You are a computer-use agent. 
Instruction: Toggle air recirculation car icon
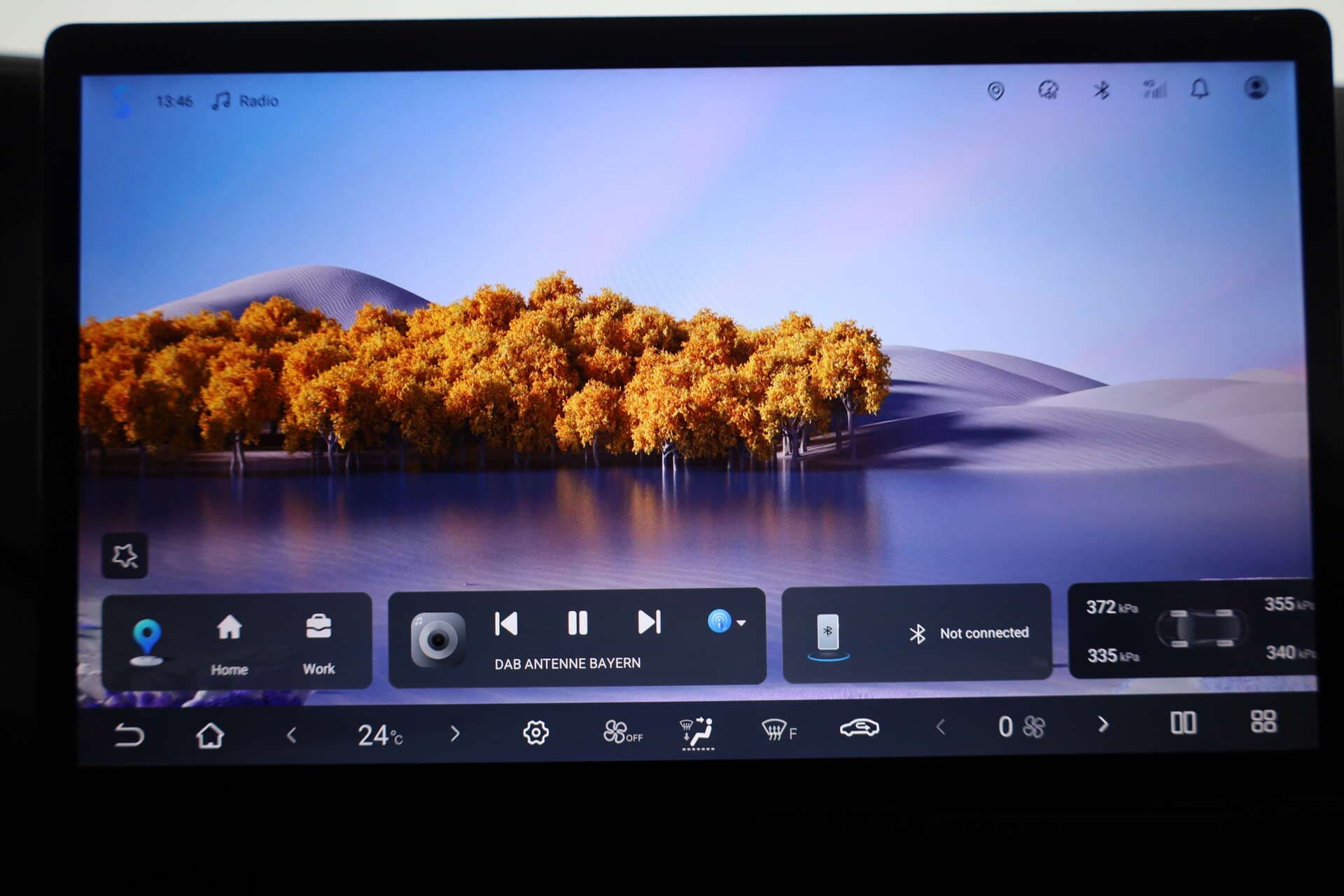tap(860, 728)
